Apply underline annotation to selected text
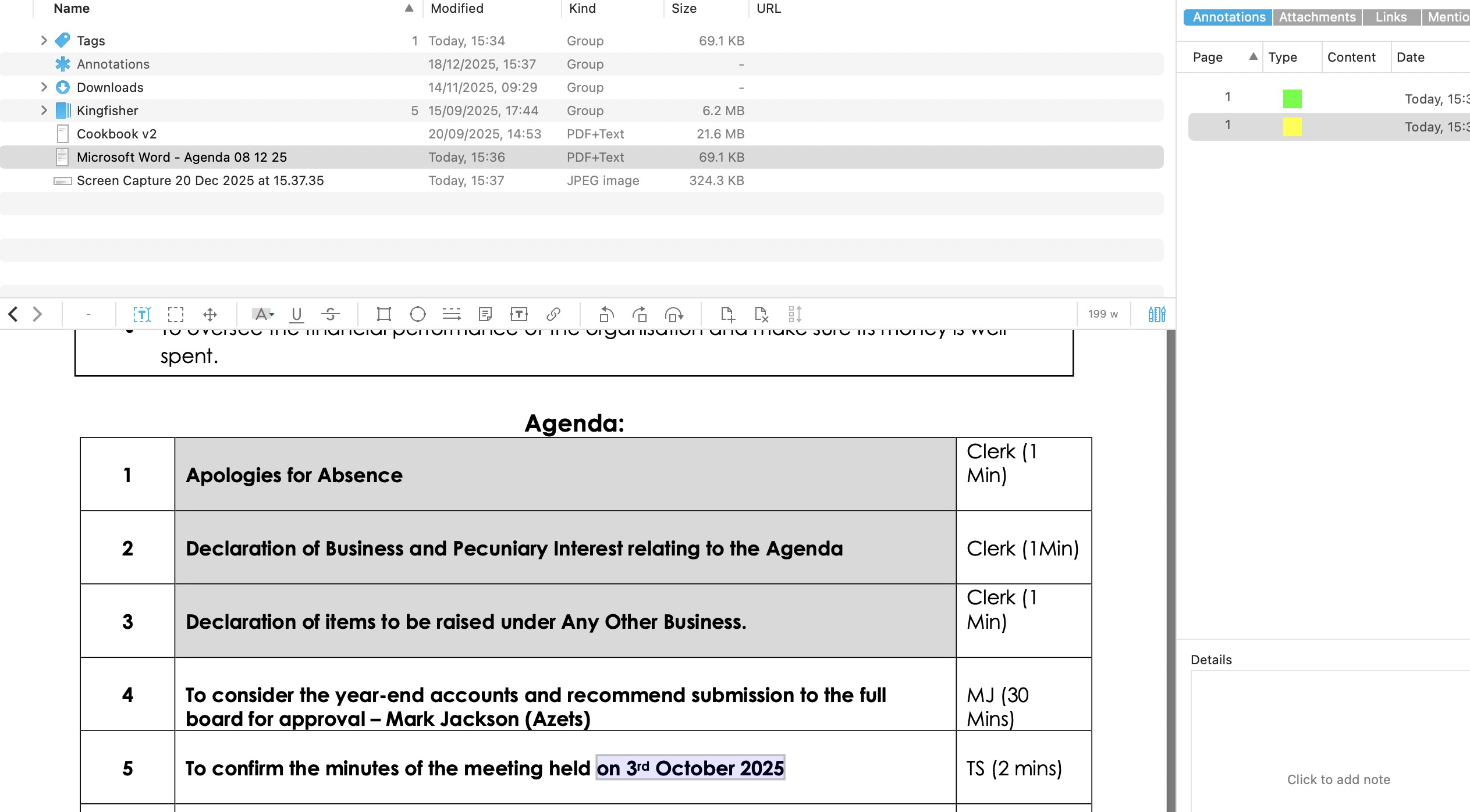This screenshot has width=1470, height=812. [296, 315]
